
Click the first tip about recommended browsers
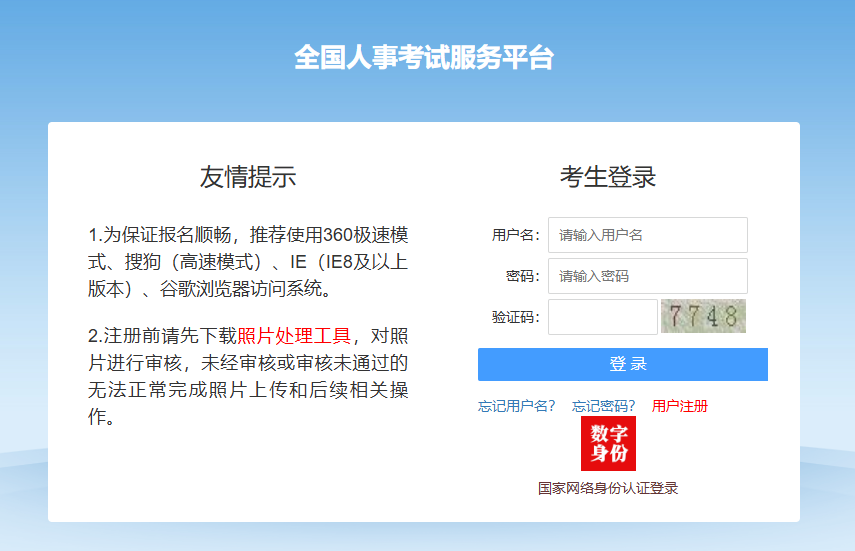(x=248, y=262)
